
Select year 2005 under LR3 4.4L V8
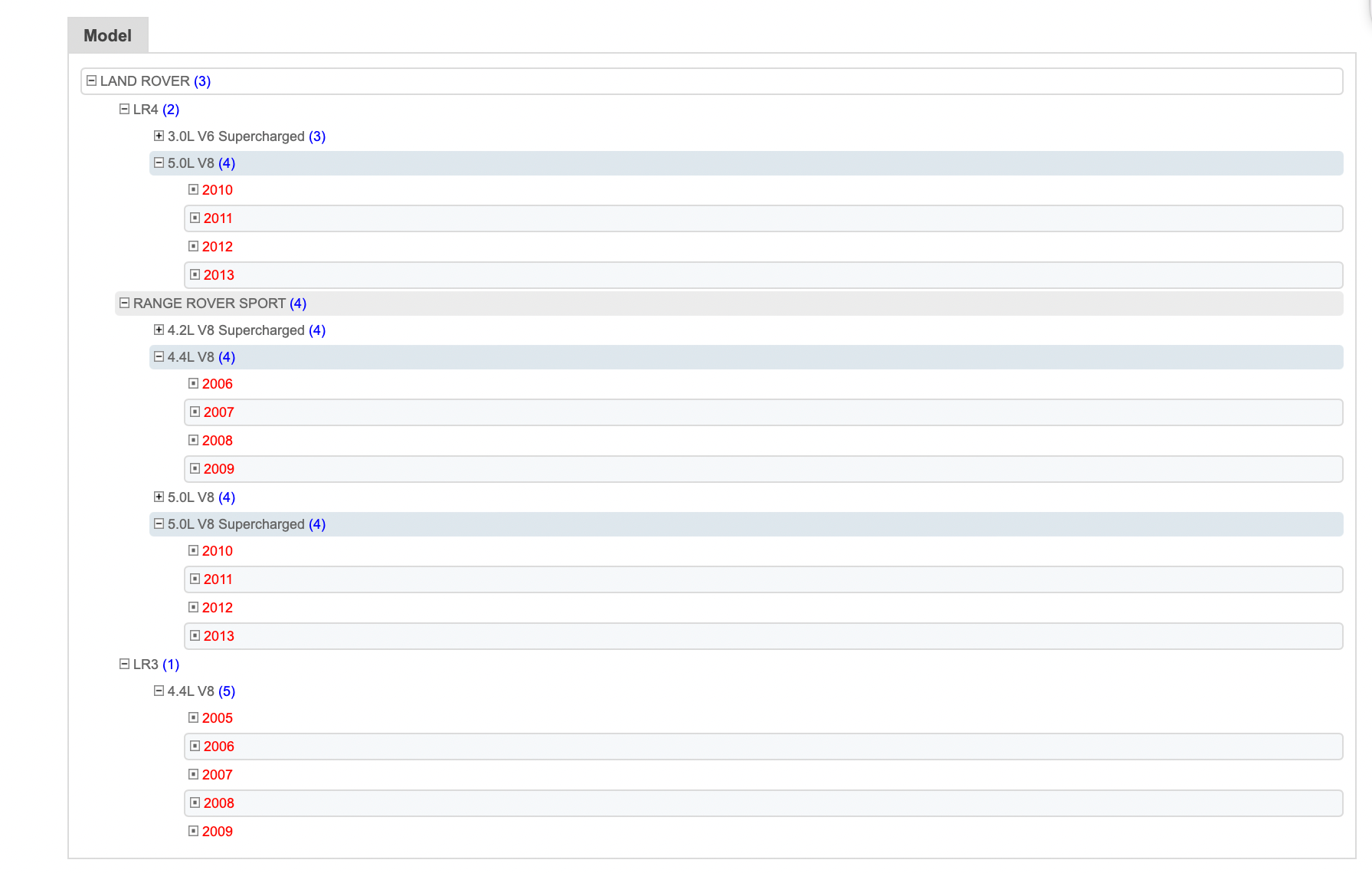[217, 718]
